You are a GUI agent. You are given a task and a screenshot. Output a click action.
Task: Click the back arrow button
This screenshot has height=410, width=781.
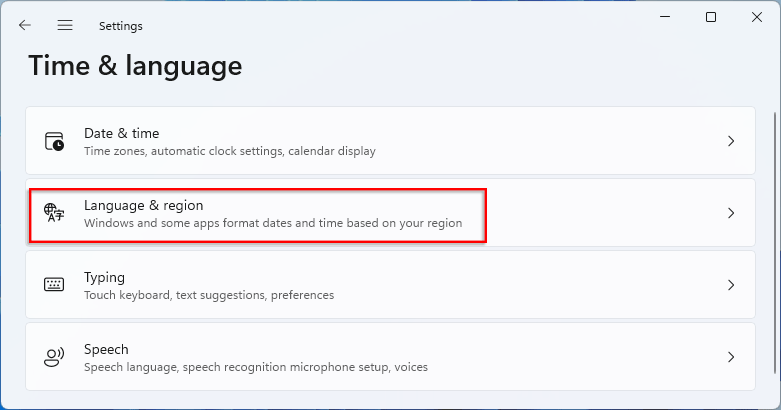tap(25, 25)
